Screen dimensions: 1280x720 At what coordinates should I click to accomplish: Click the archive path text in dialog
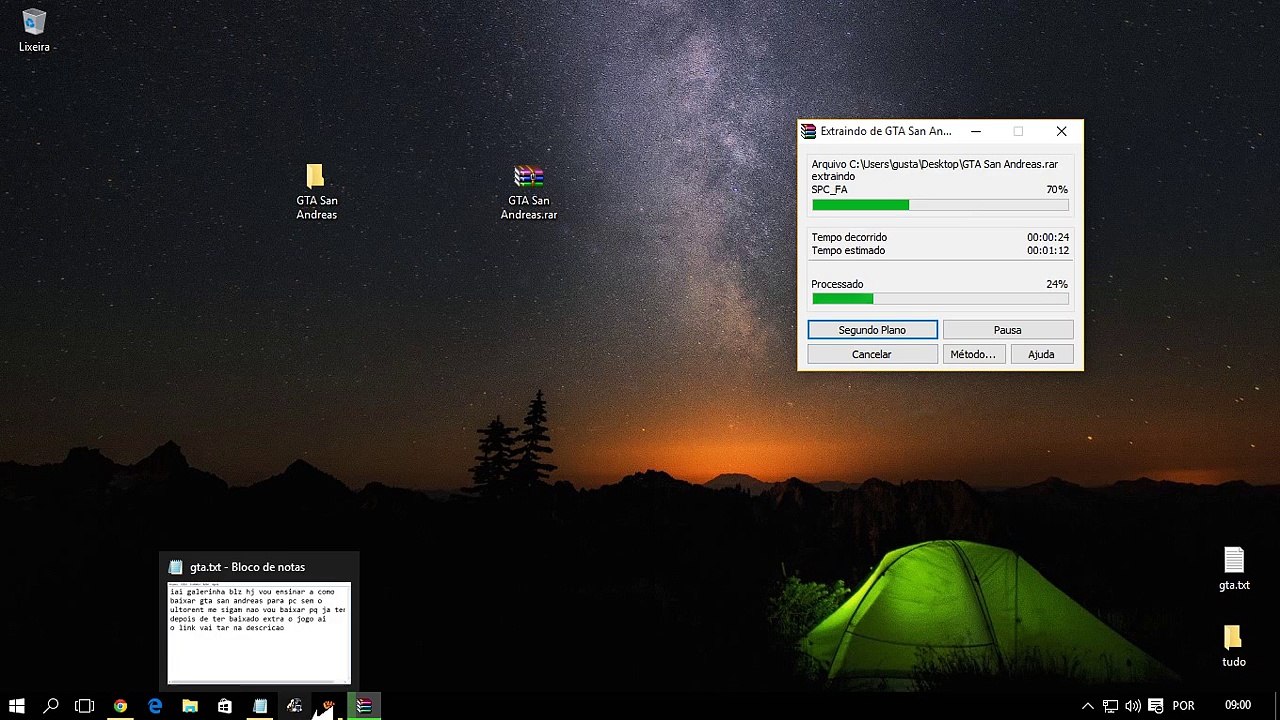coord(934,164)
